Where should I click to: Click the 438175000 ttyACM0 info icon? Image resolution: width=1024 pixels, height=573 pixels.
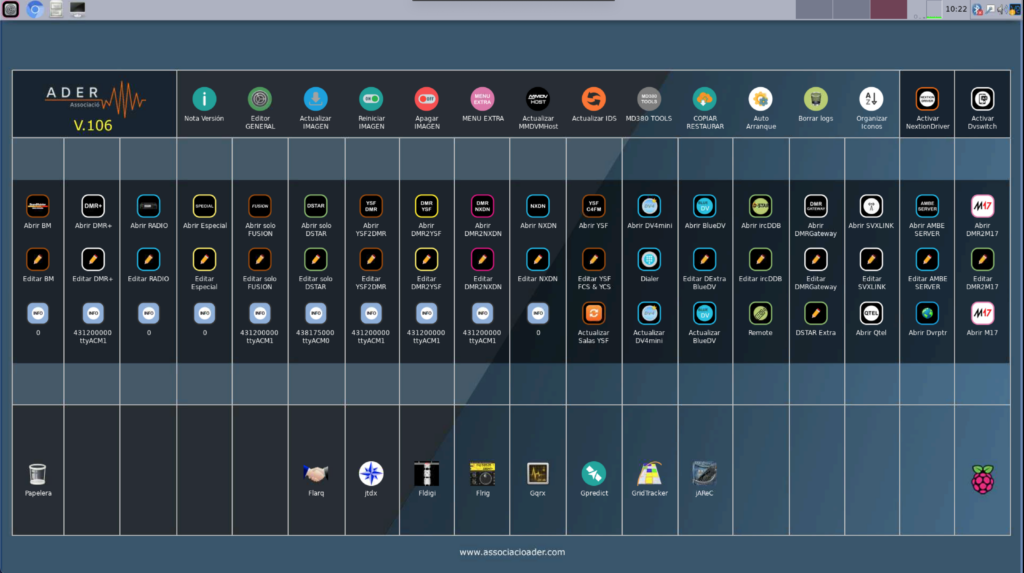coord(315,313)
